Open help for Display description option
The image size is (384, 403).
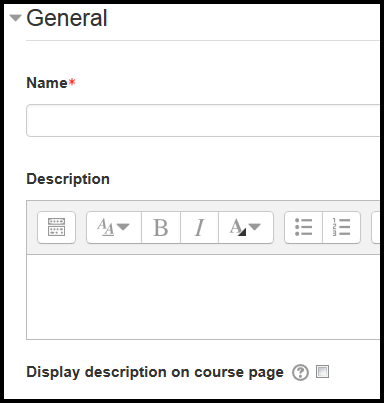coord(300,372)
